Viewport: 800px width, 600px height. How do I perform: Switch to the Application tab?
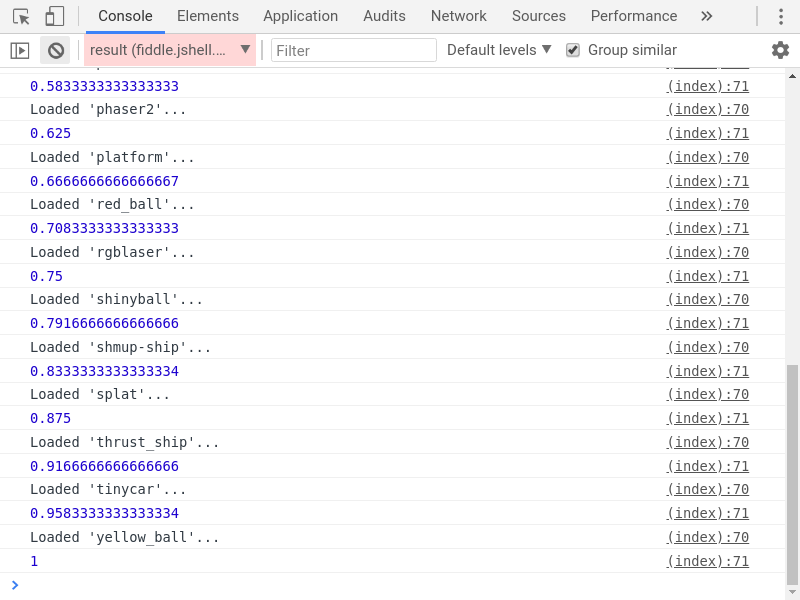[x=300, y=16]
